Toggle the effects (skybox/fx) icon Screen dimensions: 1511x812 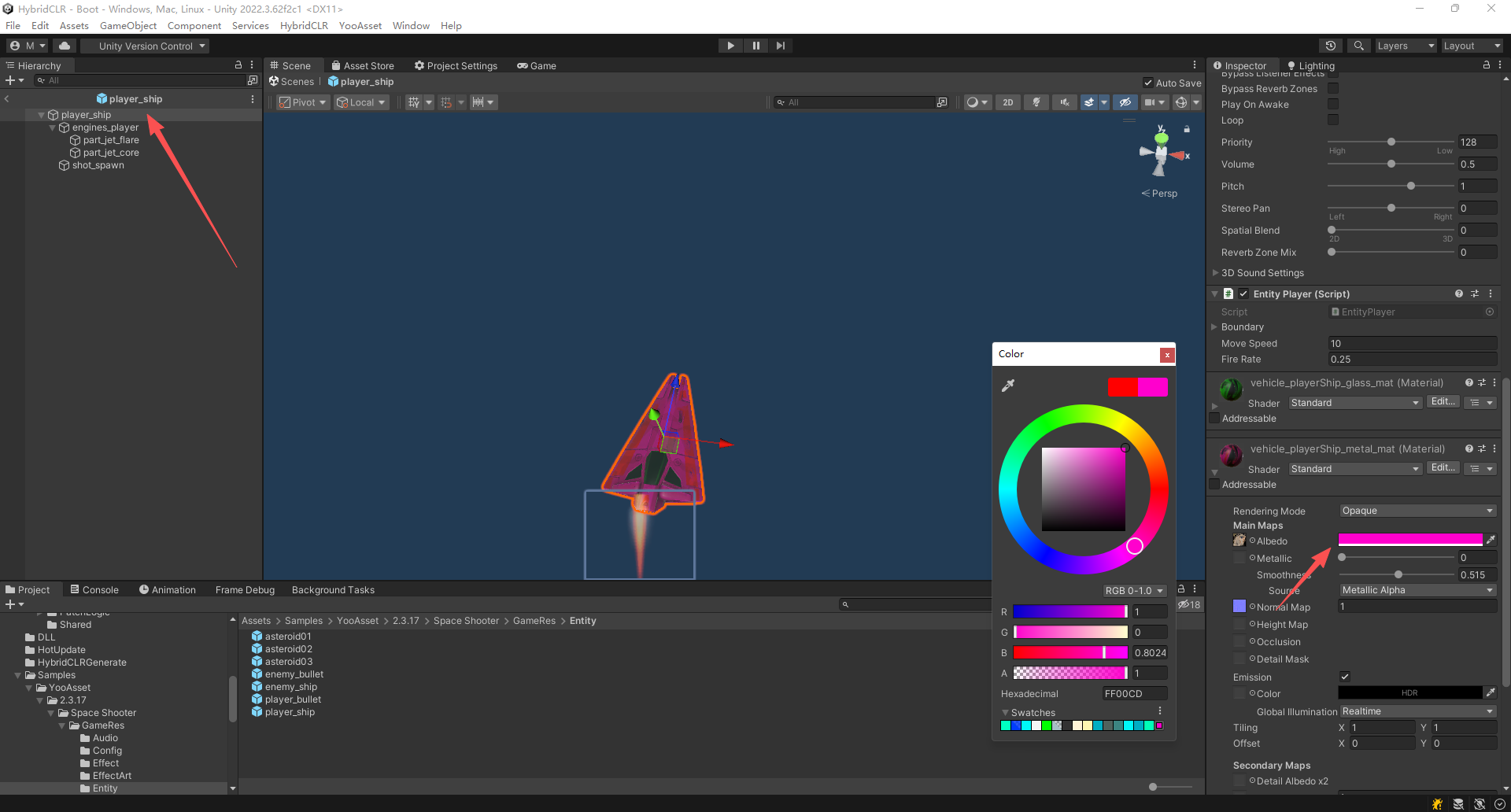click(1088, 102)
